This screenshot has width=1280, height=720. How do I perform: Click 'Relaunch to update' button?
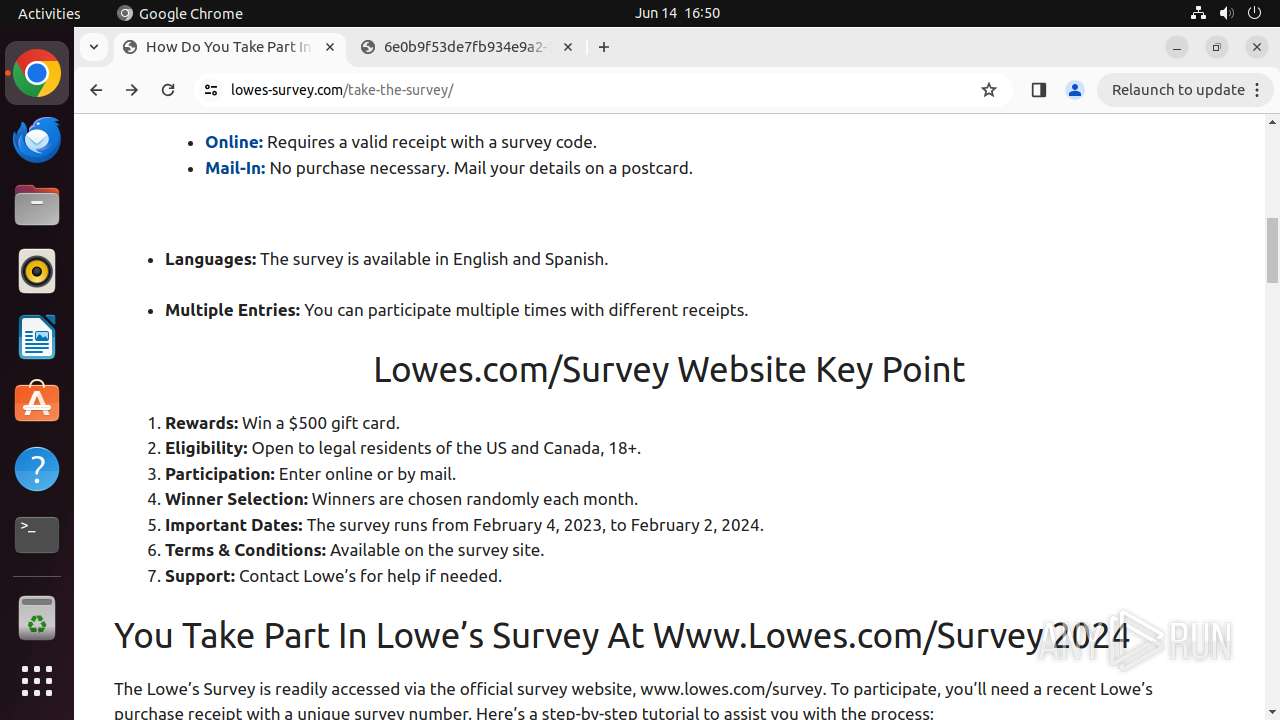pyautogui.click(x=1178, y=90)
